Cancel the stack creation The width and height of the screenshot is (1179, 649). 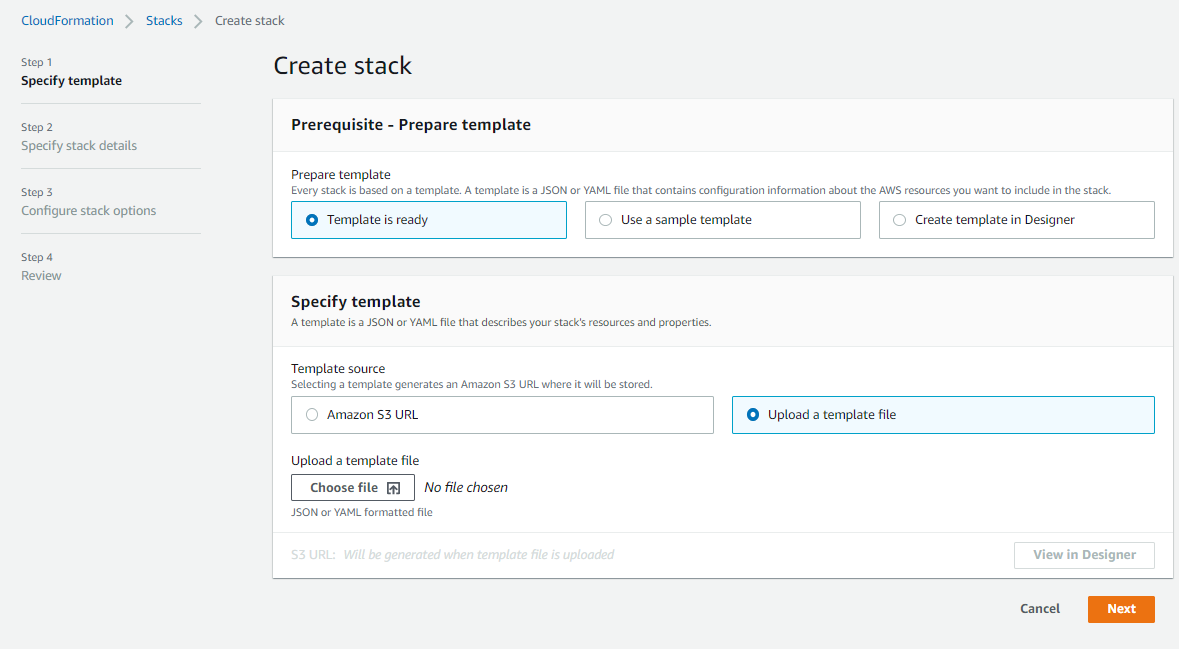click(x=1039, y=608)
